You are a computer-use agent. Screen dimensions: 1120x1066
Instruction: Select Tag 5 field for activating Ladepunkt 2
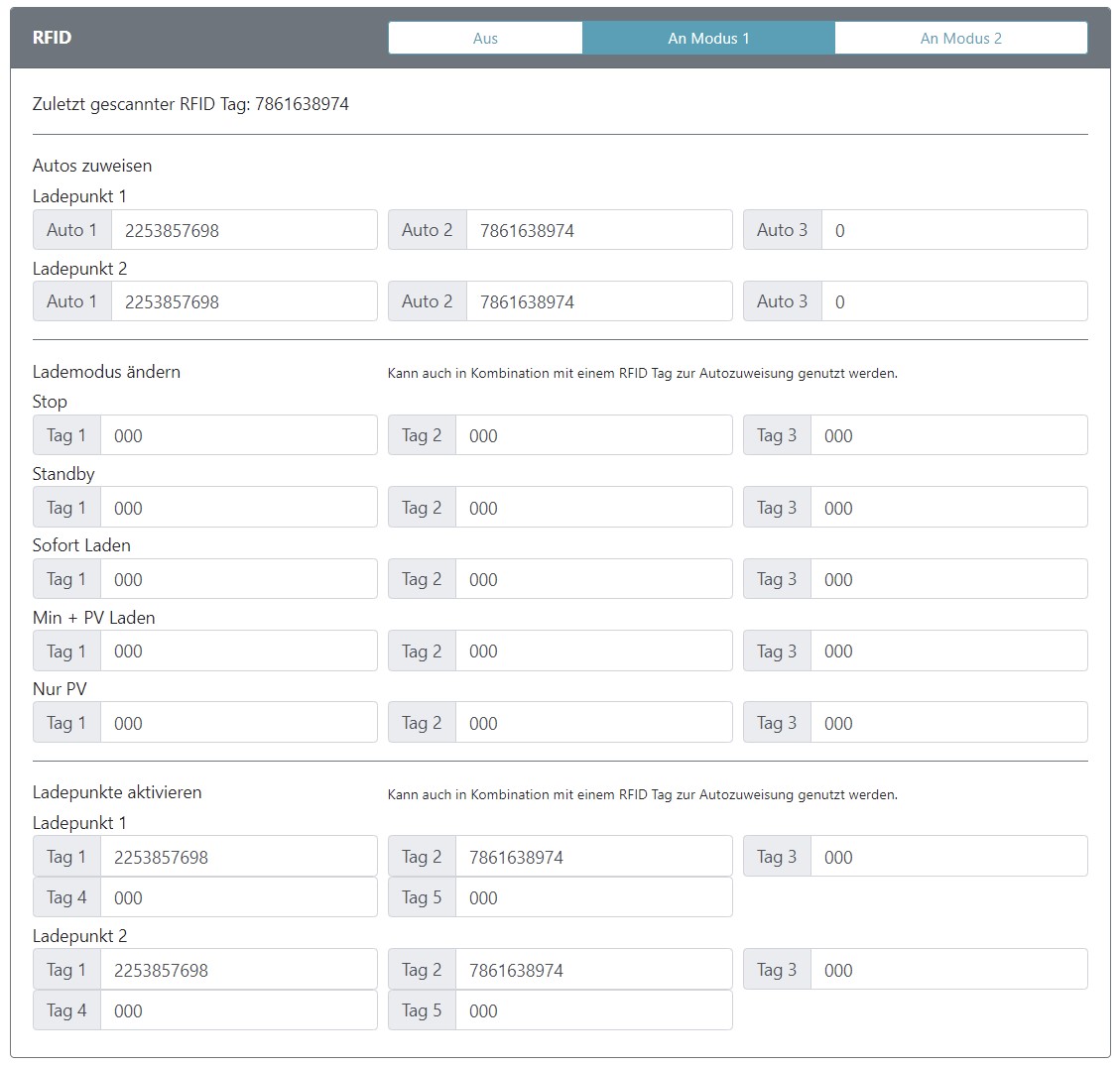(592, 1010)
